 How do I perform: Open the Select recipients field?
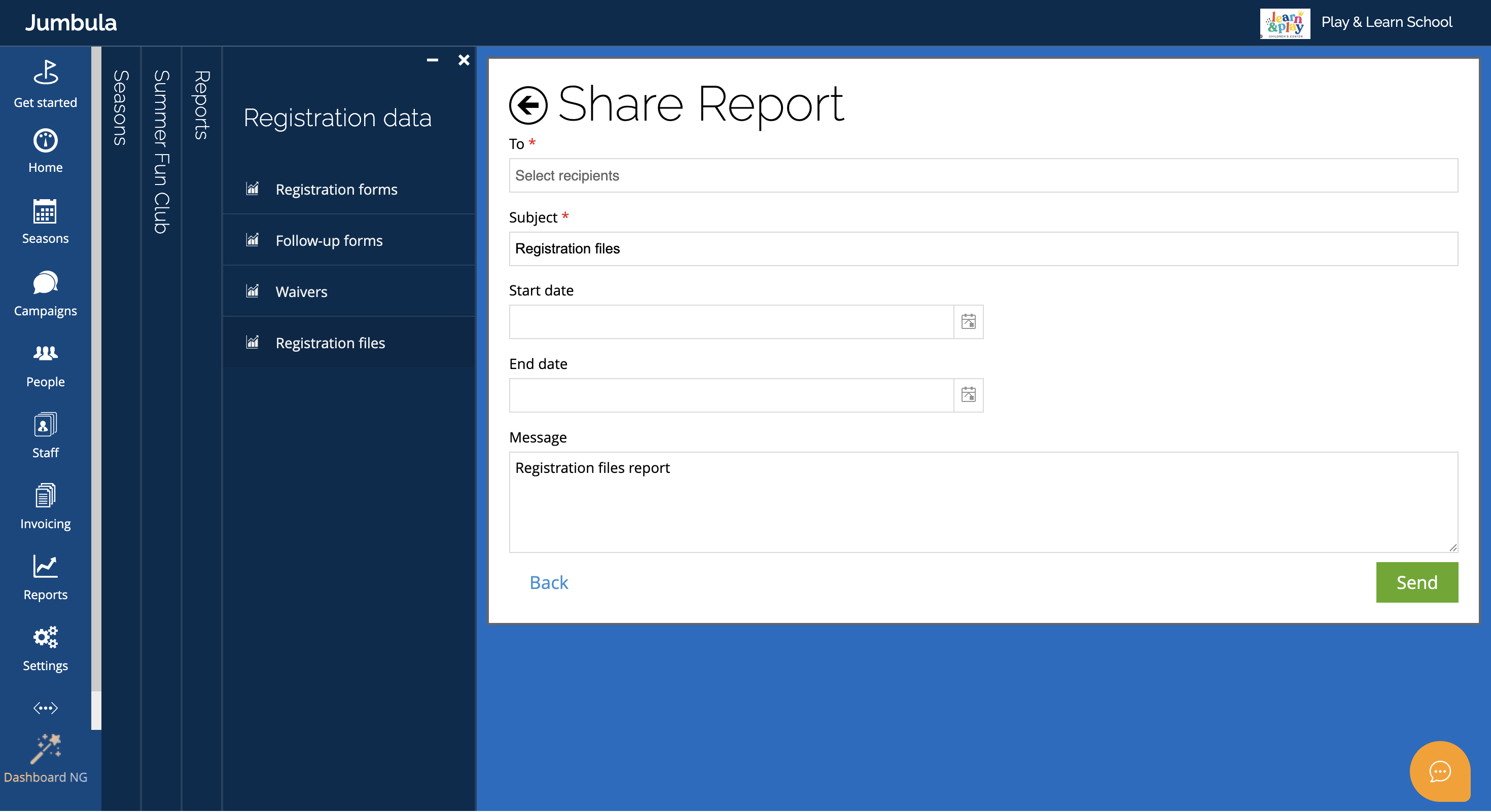(983, 175)
